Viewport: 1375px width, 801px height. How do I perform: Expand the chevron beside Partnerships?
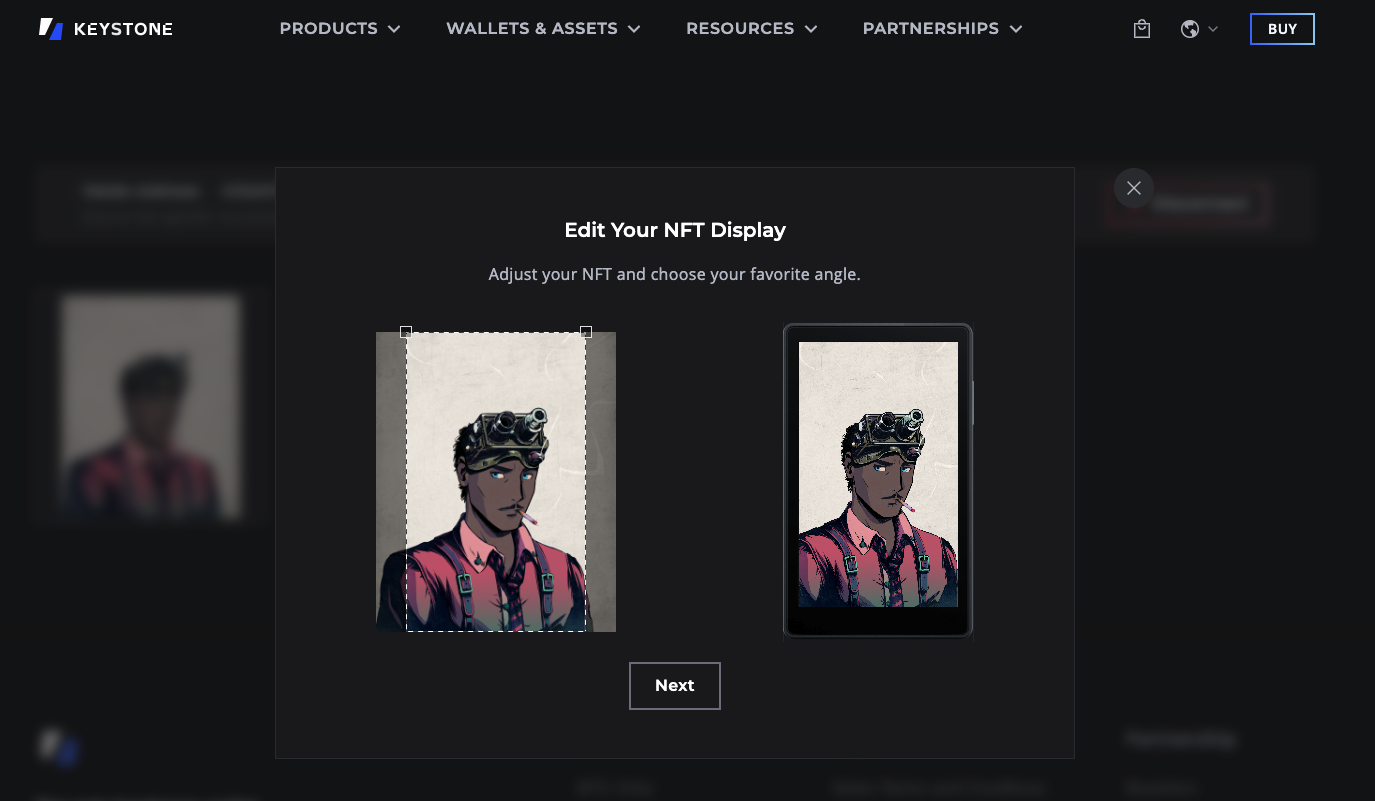coord(1016,29)
